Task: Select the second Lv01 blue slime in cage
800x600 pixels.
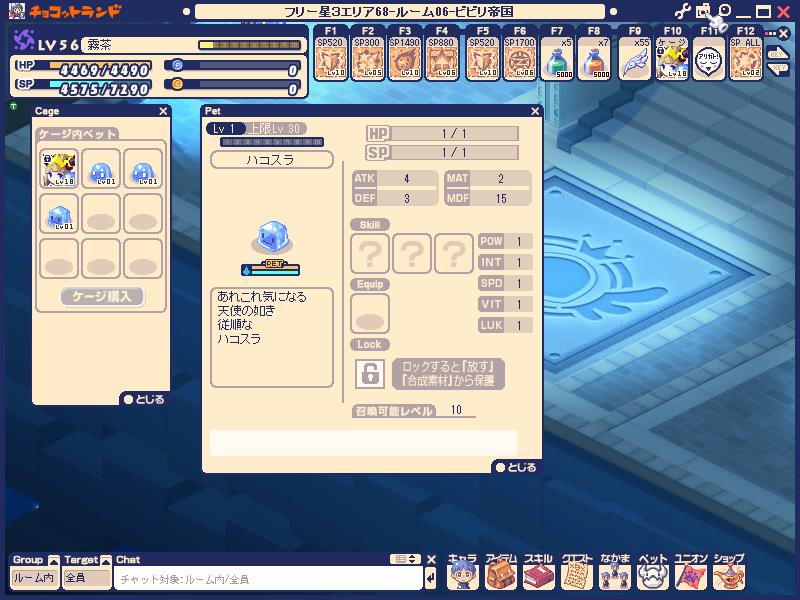Action: click(101, 169)
